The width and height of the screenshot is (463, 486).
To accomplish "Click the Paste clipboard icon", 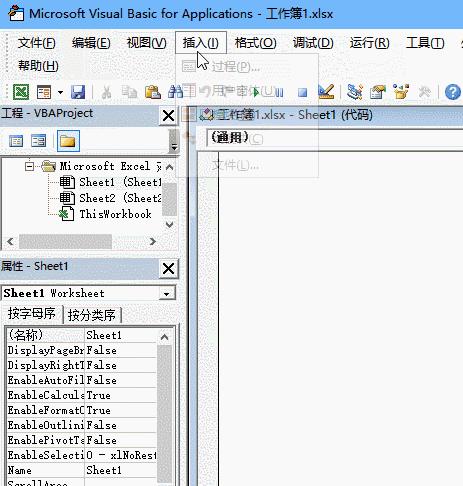I will point(153,92).
